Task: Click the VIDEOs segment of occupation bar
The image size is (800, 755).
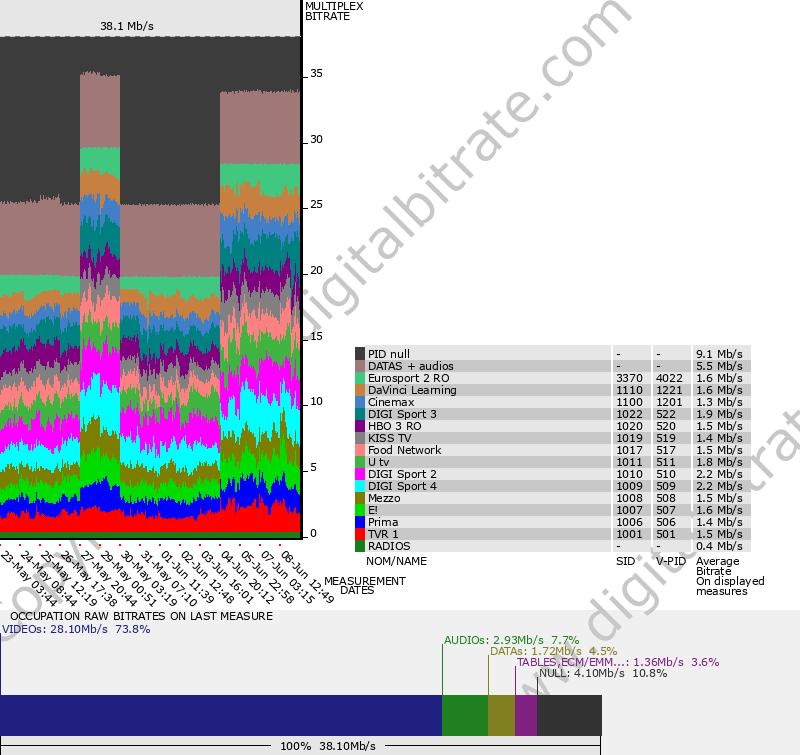Action: click(221, 715)
